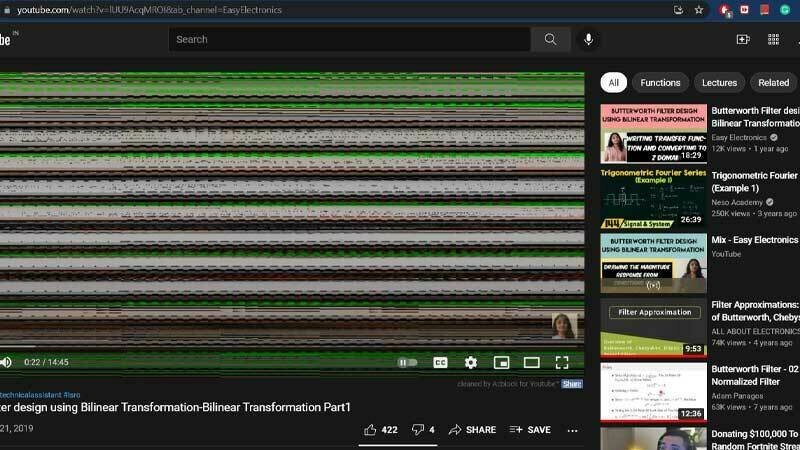The height and width of the screenshot is (450, 800).
Task: Select the Related filter chip
Action: click(773, 83)
